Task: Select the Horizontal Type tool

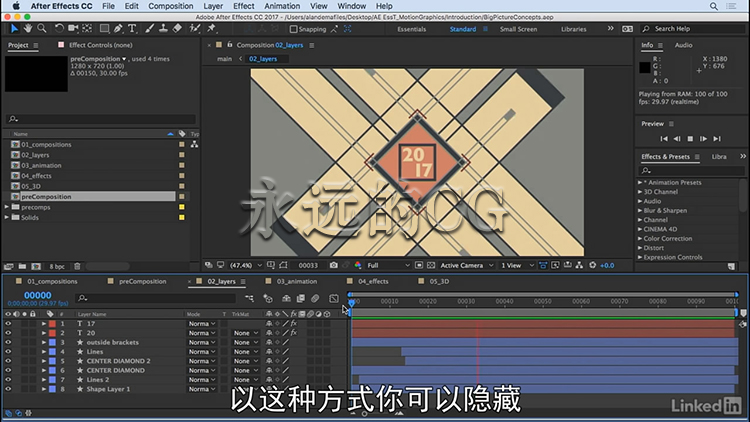Action: click(132, 29)
